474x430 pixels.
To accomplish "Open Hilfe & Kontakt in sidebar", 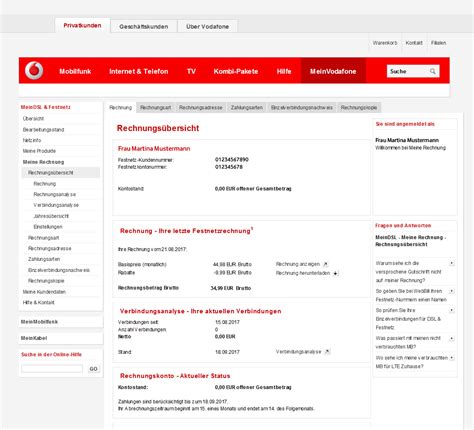I will [38, 302].
